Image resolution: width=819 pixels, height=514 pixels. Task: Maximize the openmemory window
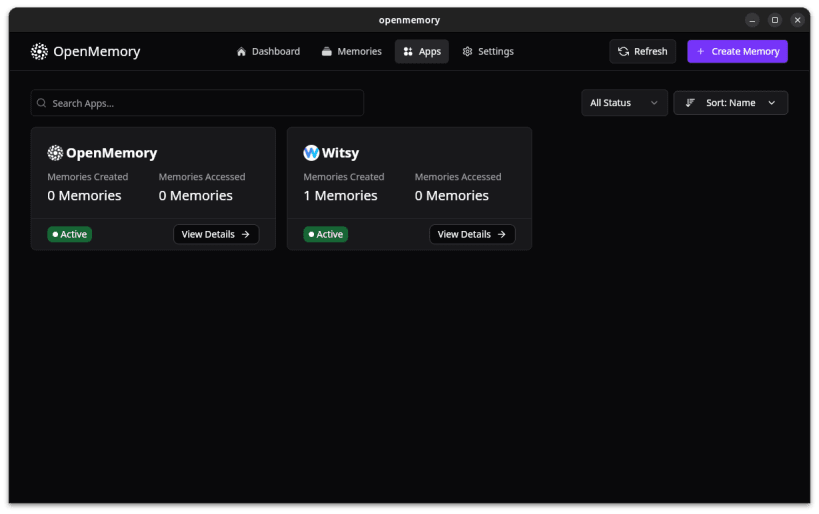[775, 20]
